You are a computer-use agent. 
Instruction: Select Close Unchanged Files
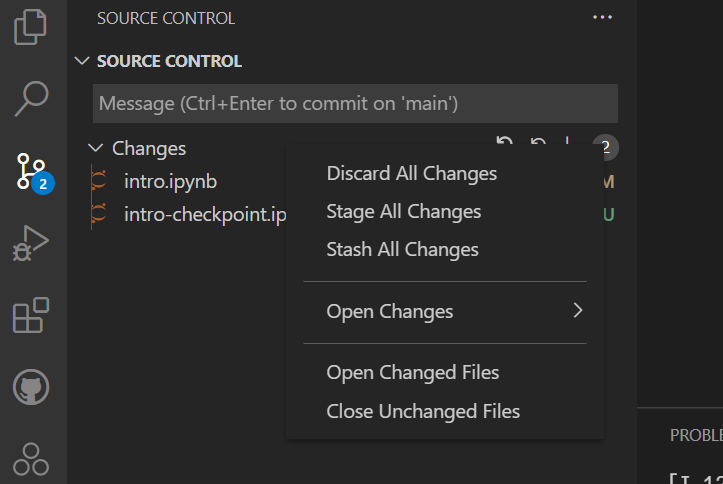423,411
